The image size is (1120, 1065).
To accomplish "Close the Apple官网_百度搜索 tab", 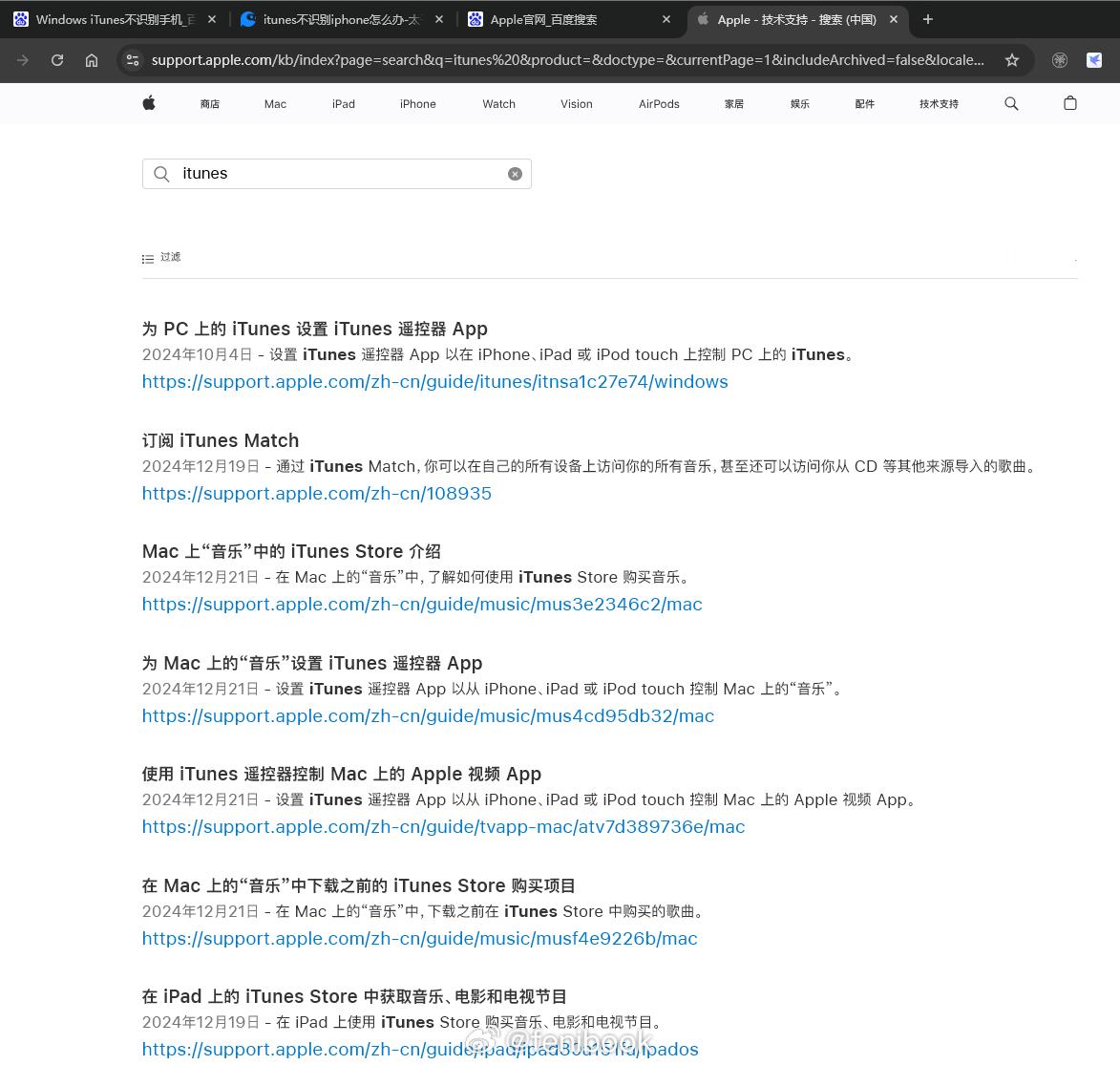I will point(666,19).
